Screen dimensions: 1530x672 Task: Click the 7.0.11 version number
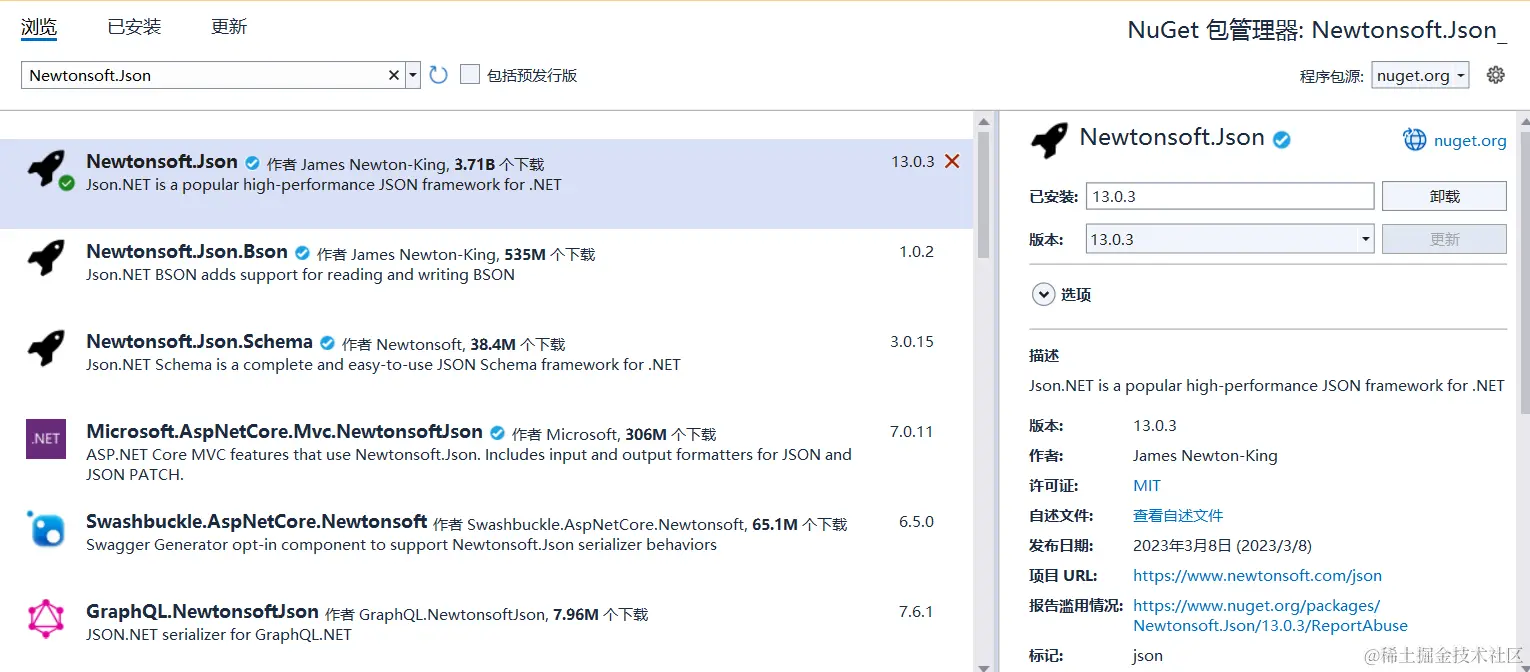912,431
